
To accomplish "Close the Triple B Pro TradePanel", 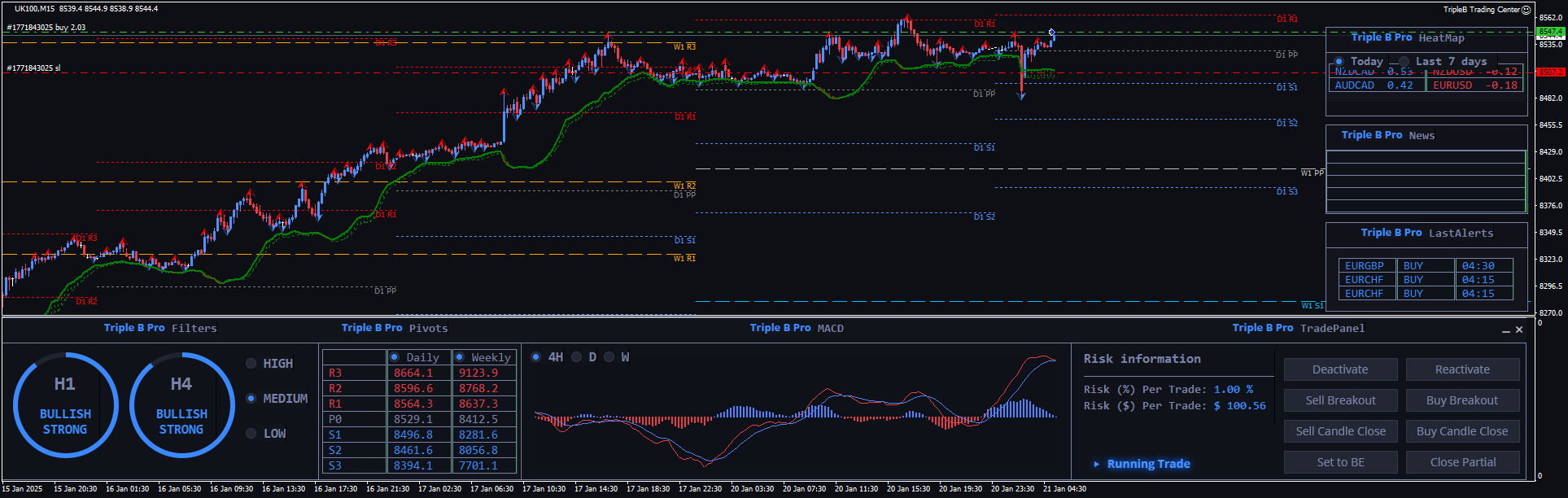I will (1519, 330).
